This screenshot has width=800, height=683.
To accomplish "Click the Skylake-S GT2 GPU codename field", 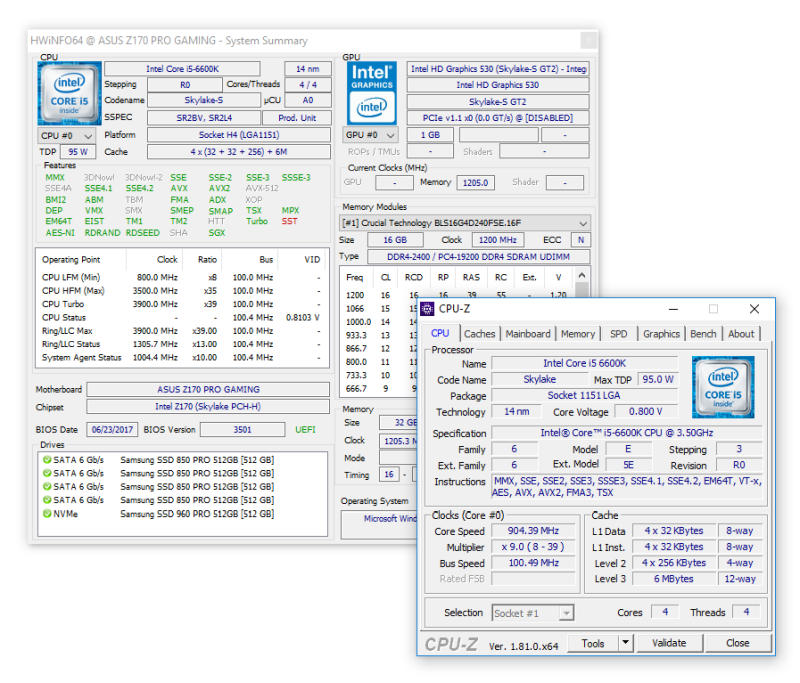I will tap(497, 102).
